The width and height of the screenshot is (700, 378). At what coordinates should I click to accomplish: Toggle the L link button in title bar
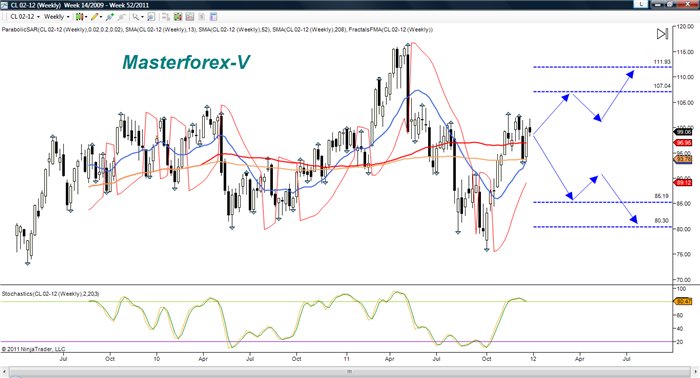point(641,4)
